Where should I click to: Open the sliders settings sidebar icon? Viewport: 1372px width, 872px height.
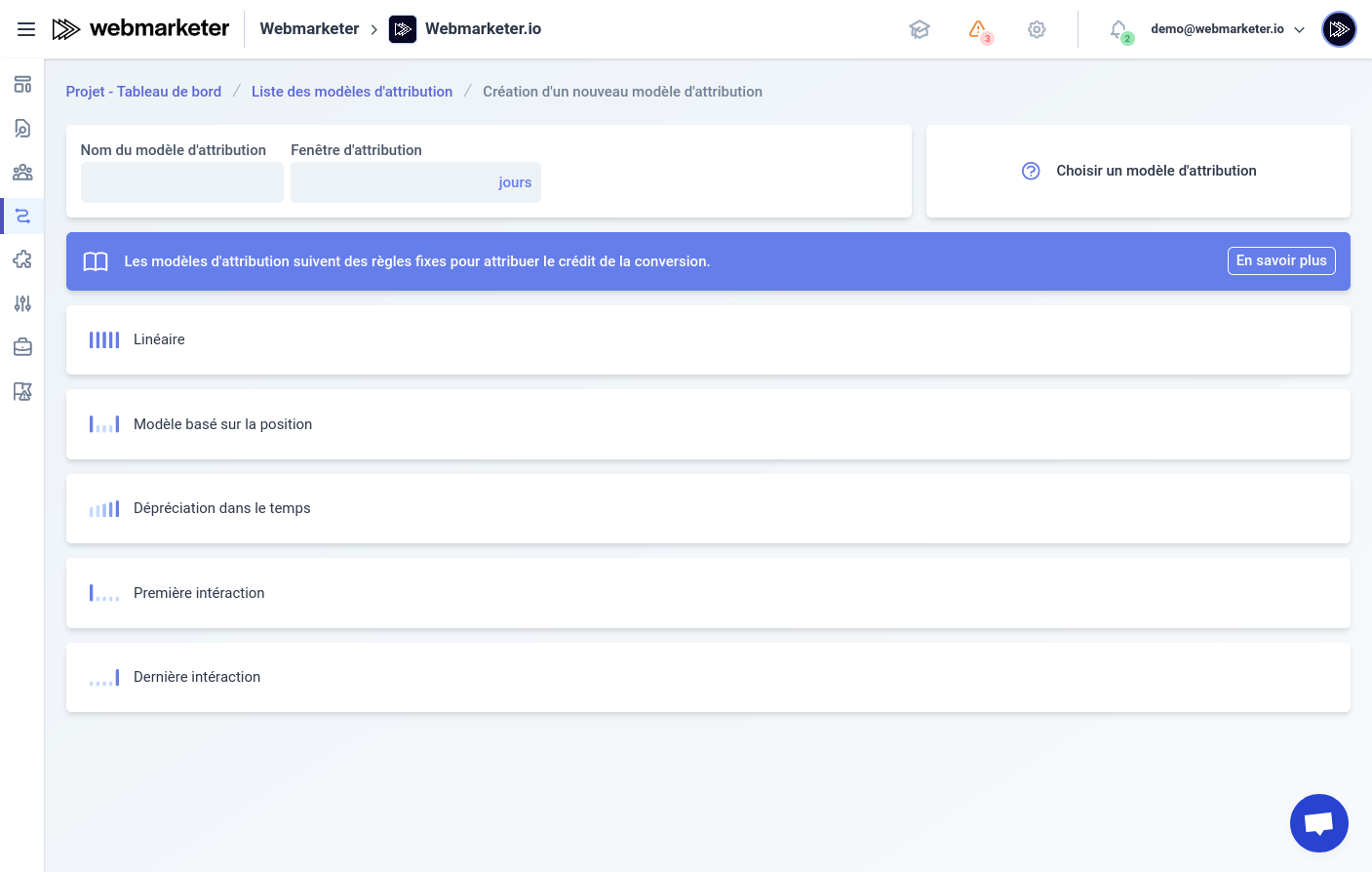pos(22,303)
